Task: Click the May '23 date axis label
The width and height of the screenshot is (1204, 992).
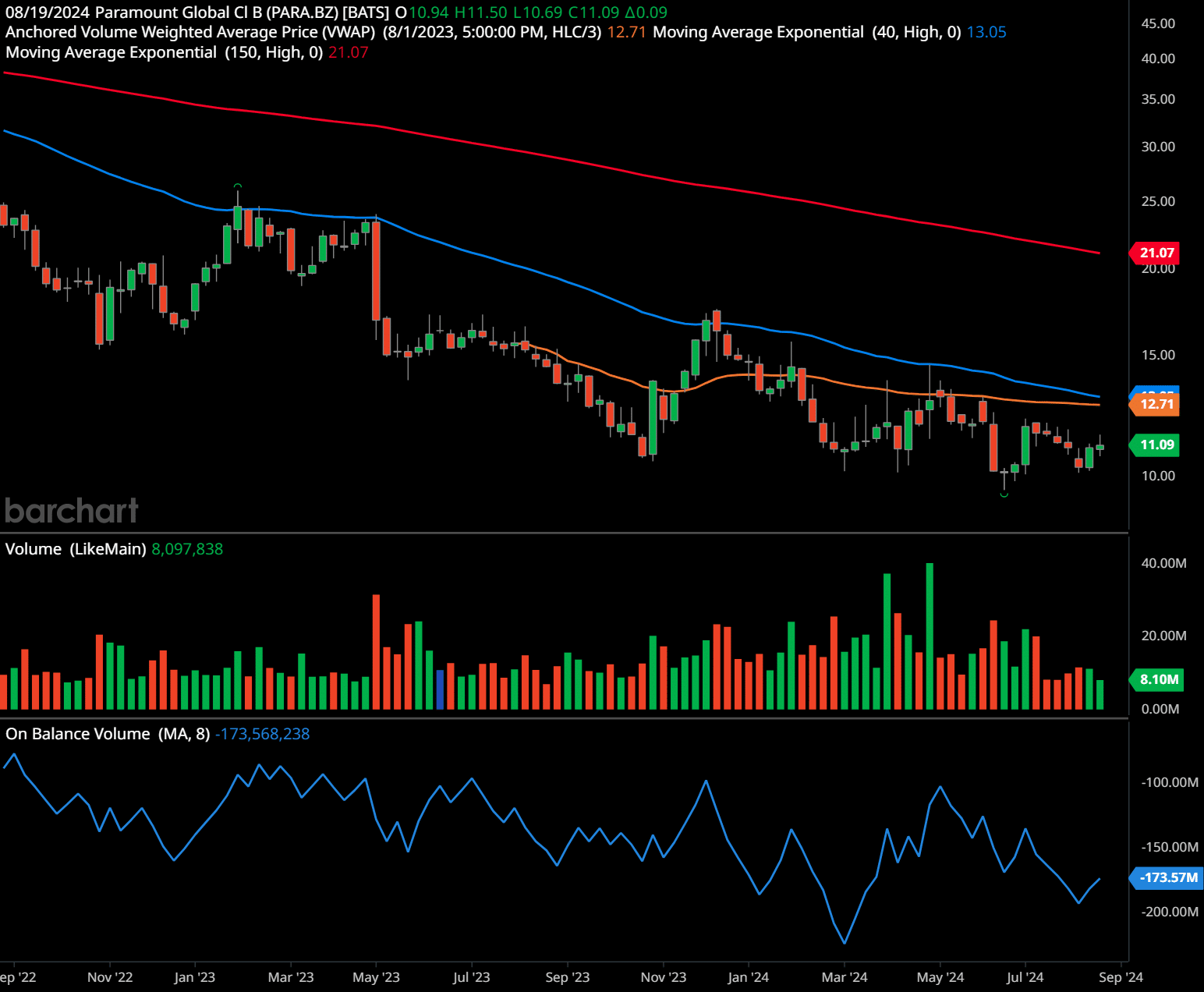Action: pos(376,977)
